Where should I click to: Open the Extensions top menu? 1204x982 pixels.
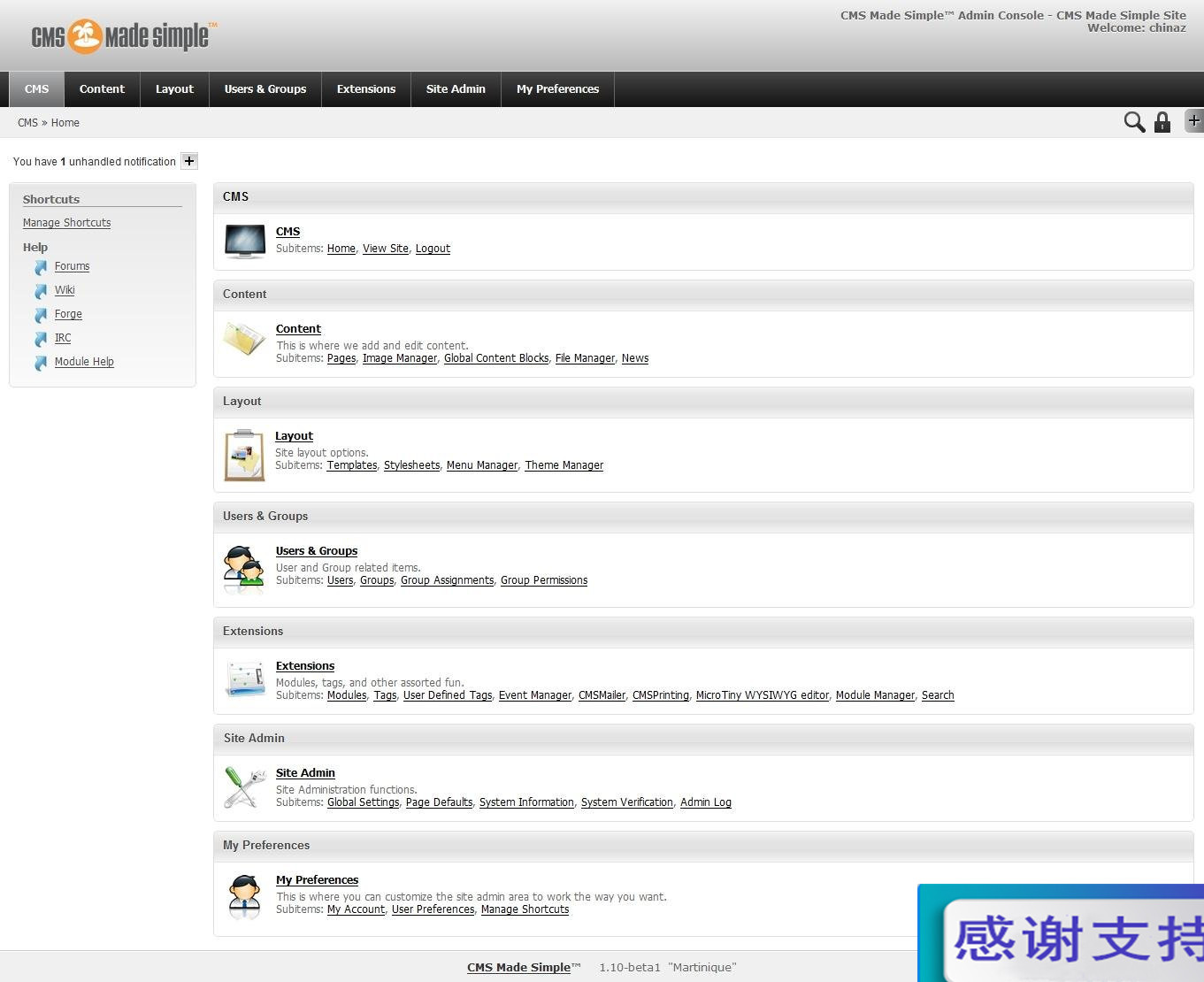point(366,89)
